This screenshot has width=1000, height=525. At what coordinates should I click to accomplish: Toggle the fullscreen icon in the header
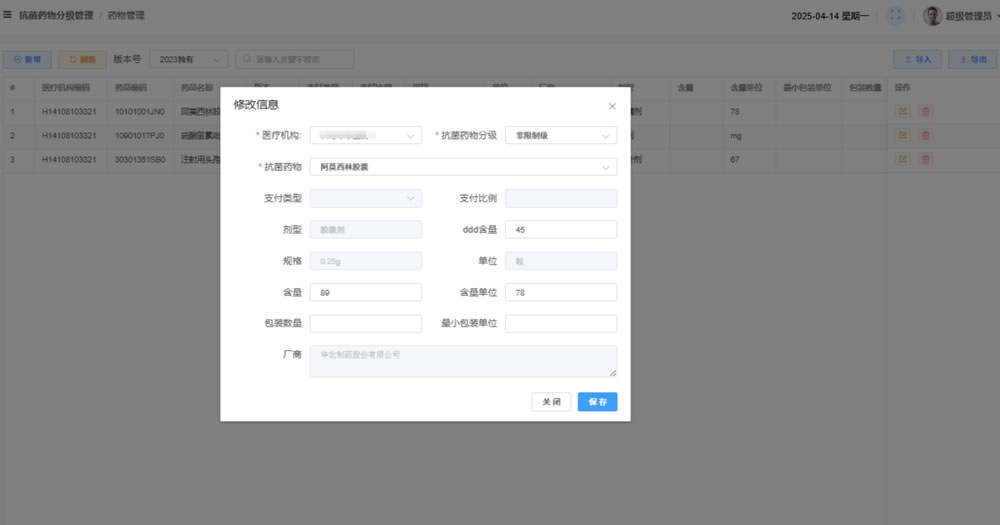[895, 15]
